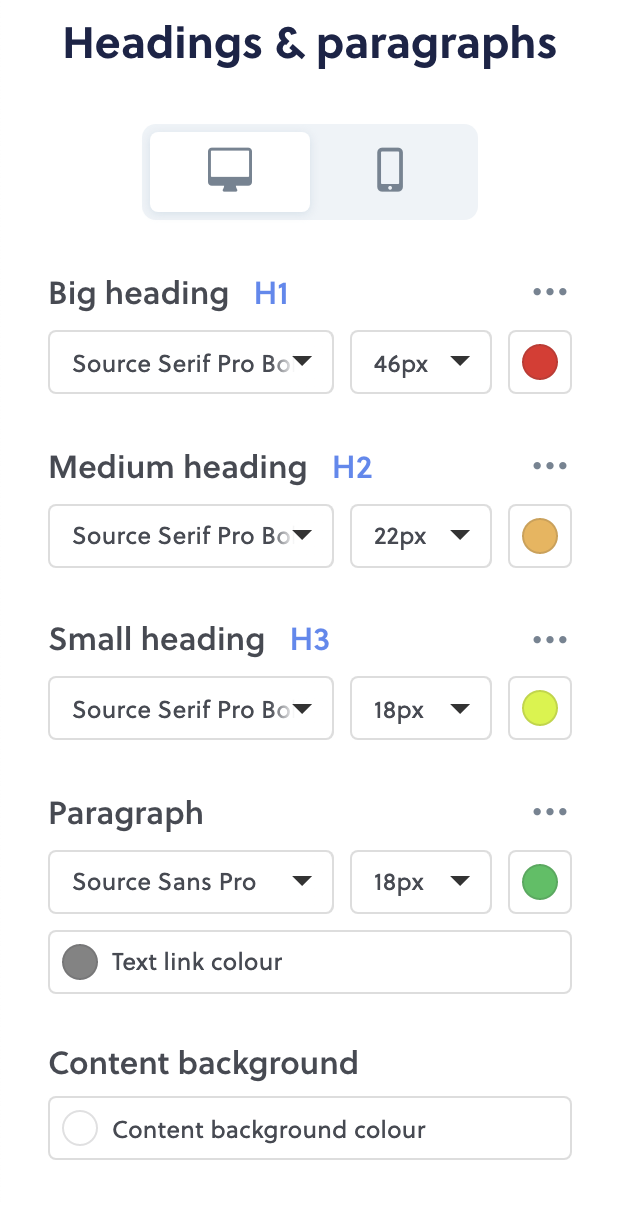
Task: Open more options for Medium heading
Action: coord(550,466)
